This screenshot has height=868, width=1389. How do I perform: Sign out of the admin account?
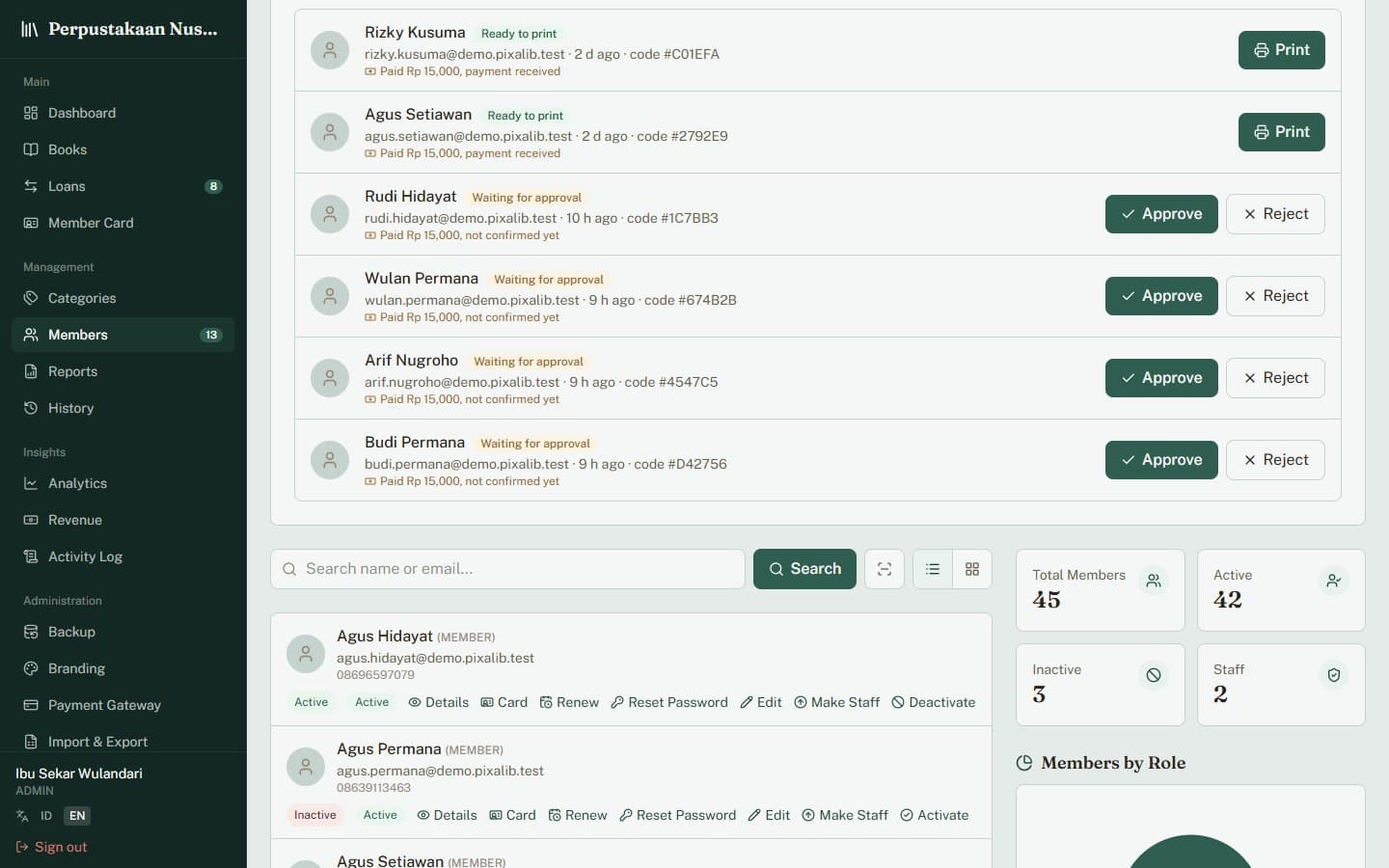[51, 847]
